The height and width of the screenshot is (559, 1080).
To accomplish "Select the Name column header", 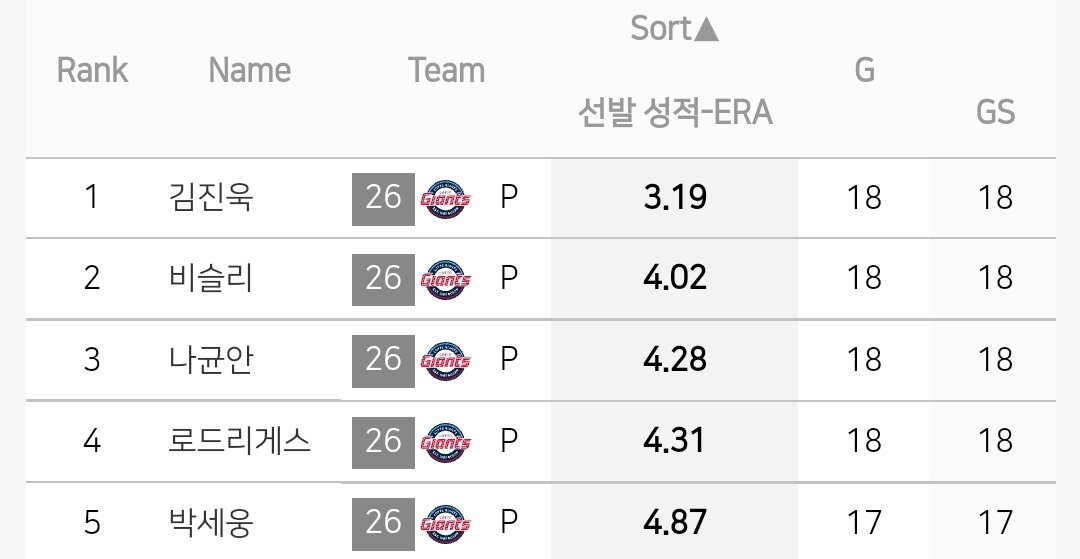I will pyautogui.click(x=249, y=70).
